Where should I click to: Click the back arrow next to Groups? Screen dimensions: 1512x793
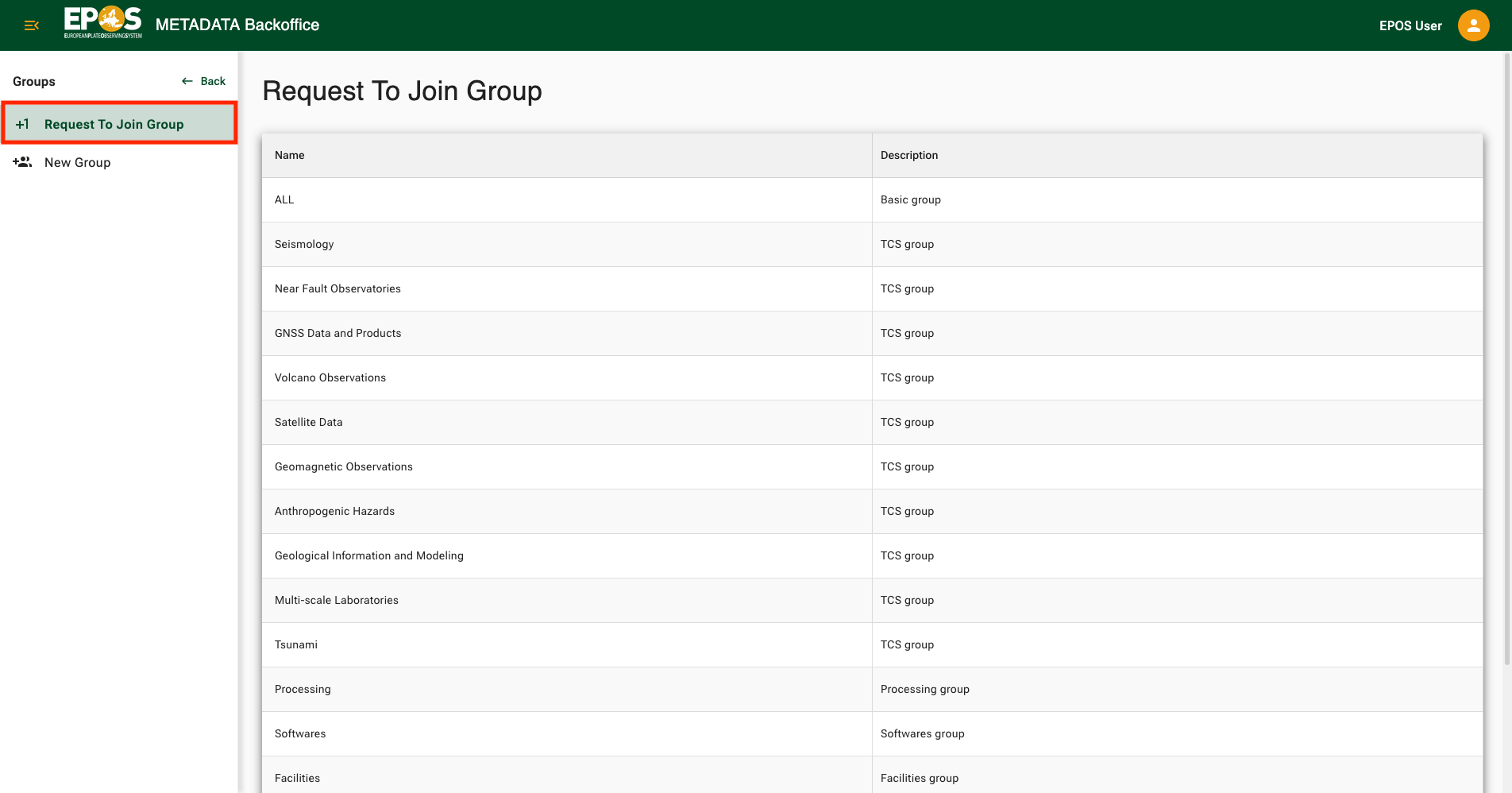click(x=187, y=80)
